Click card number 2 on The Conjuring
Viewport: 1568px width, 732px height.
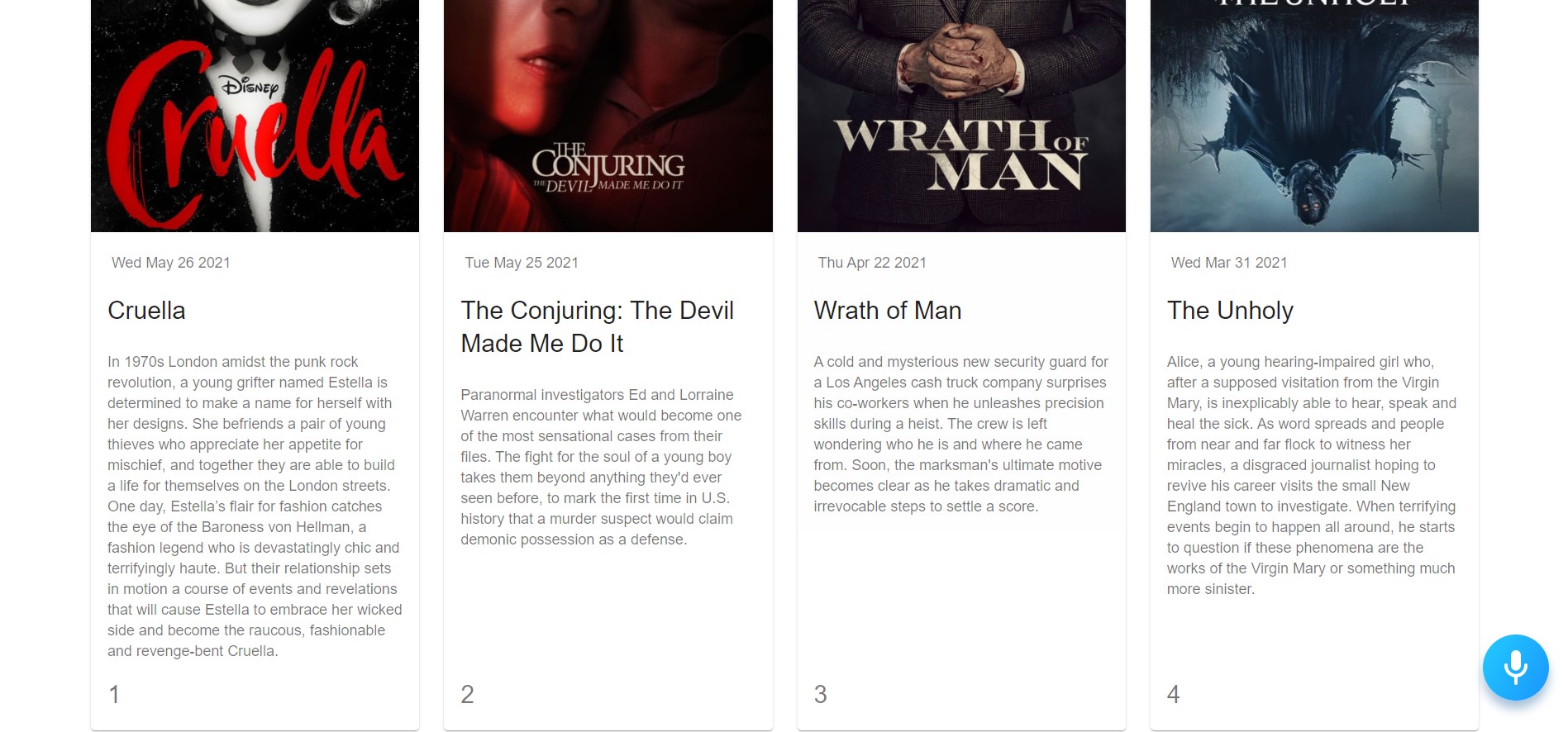pos(467,694)
